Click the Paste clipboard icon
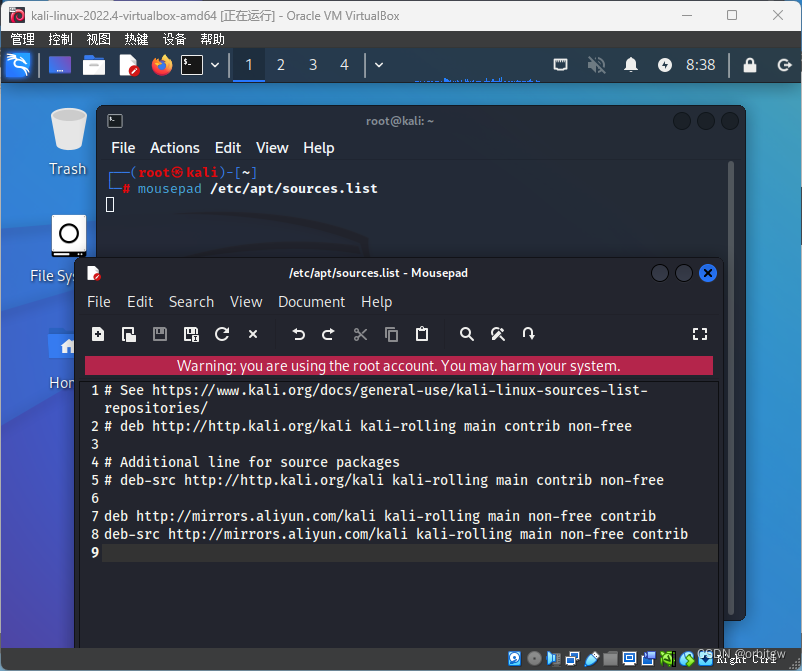Viewport: 802px width, 671px height. coord(422,334)
